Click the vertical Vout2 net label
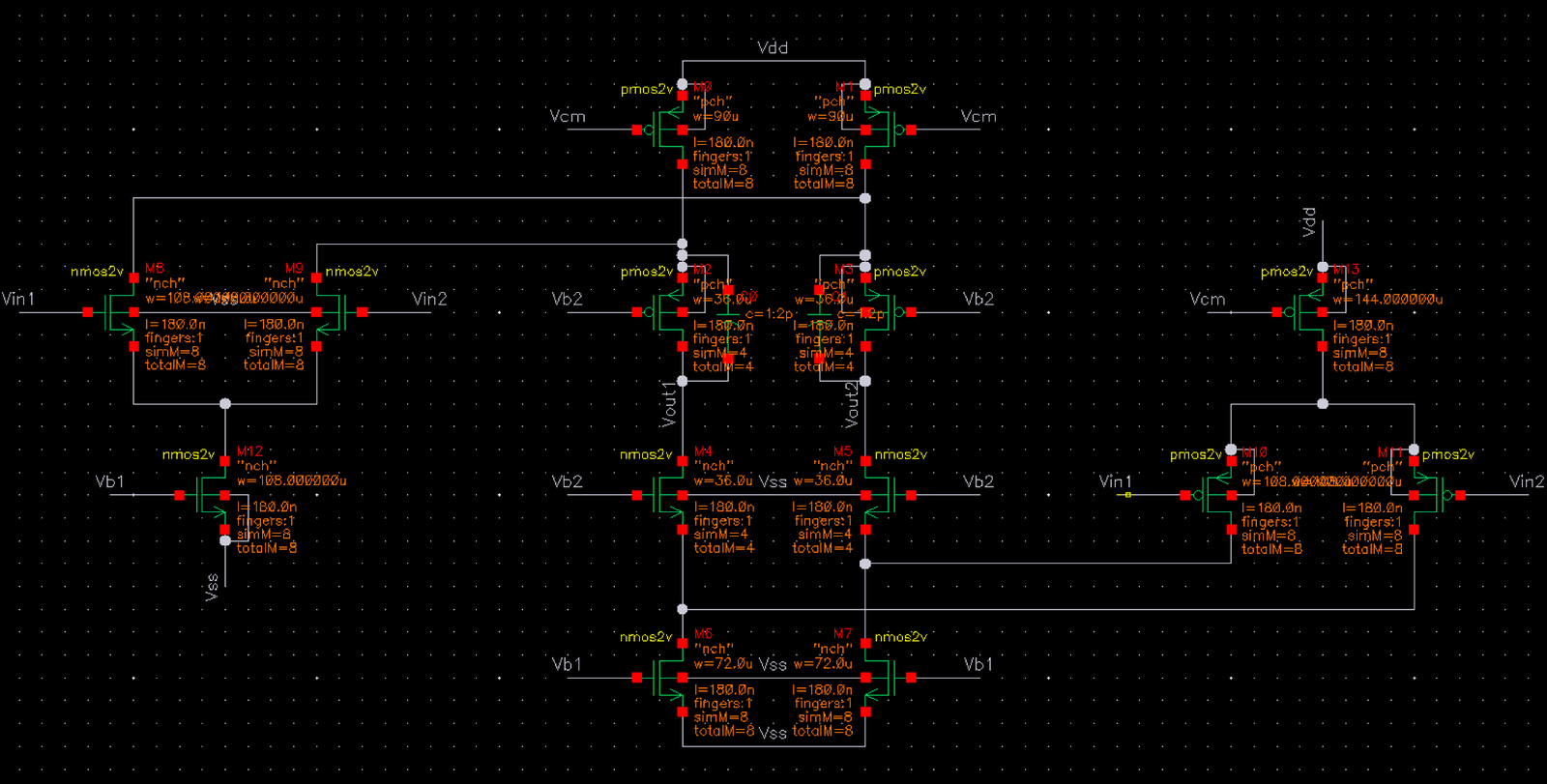 (851, 404)
